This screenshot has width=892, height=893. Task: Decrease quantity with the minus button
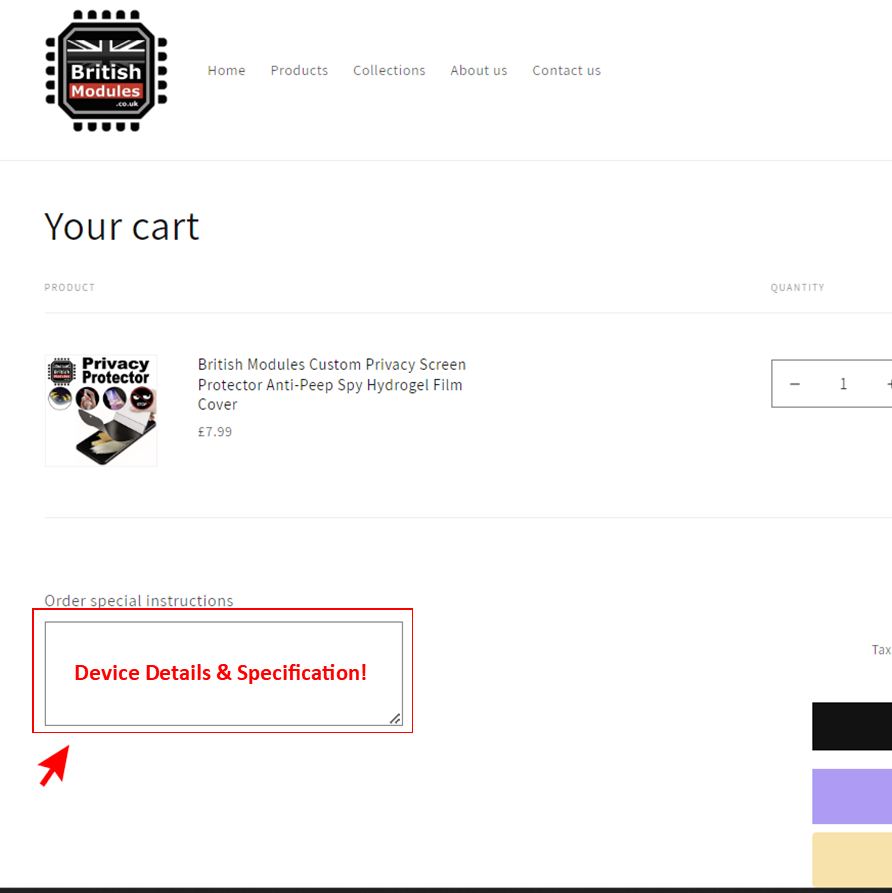coord(795,384)
